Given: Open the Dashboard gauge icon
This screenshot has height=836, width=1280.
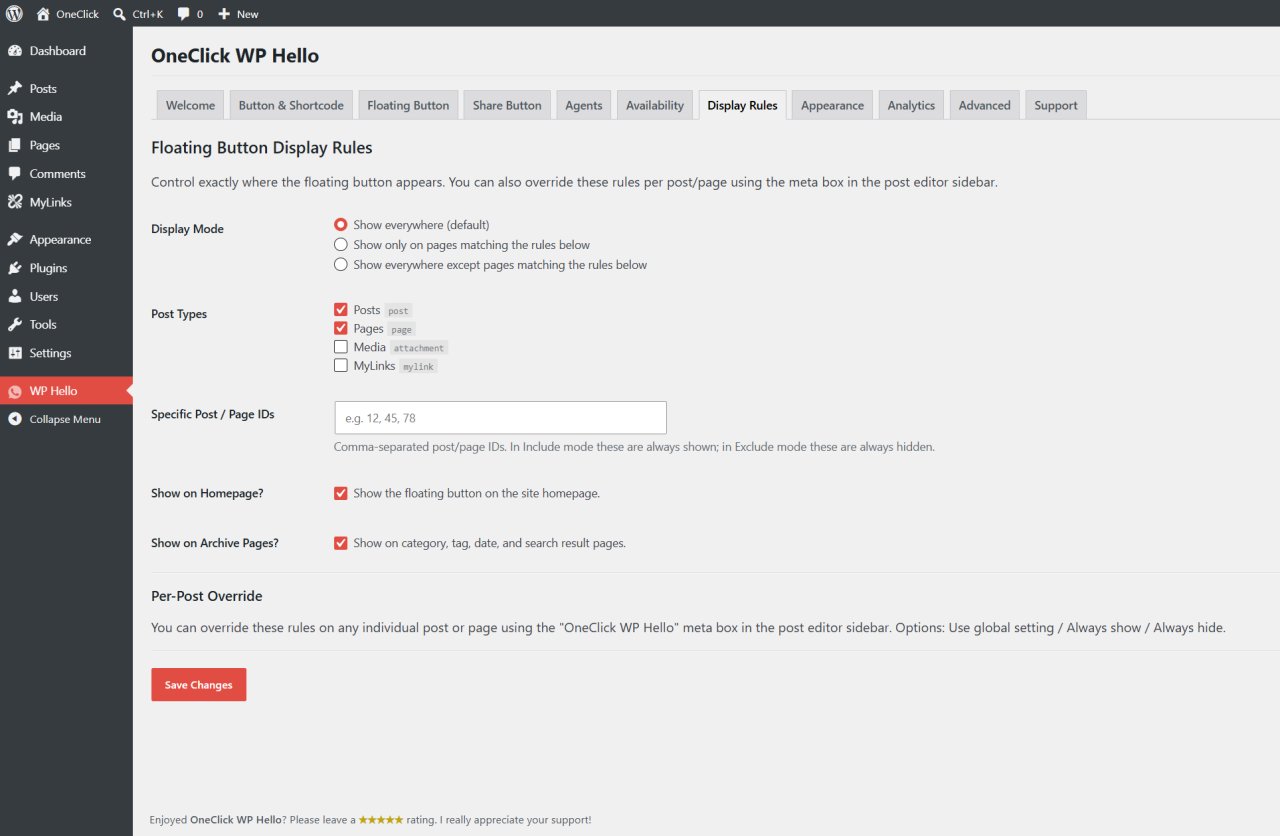Looking at the screenshot, I should tap(15, 51).
